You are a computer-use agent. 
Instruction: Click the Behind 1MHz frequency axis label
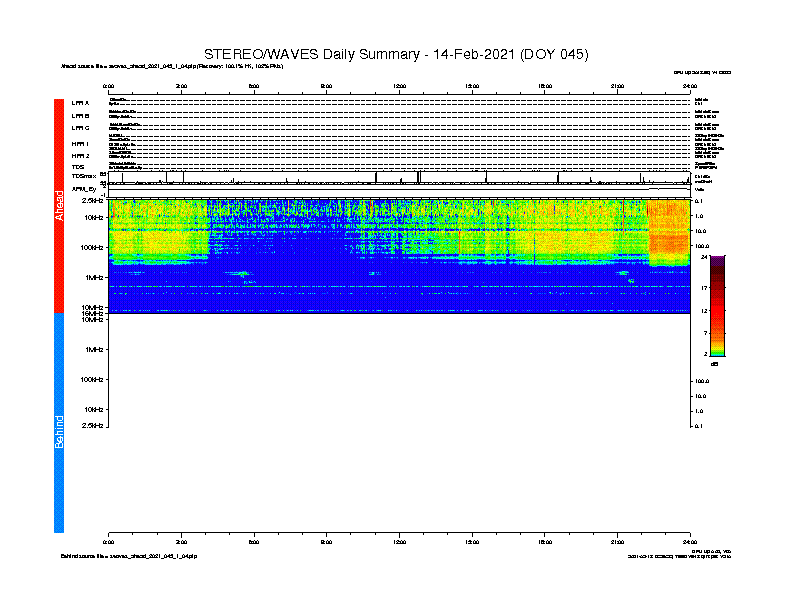click(x=94, y=349)
